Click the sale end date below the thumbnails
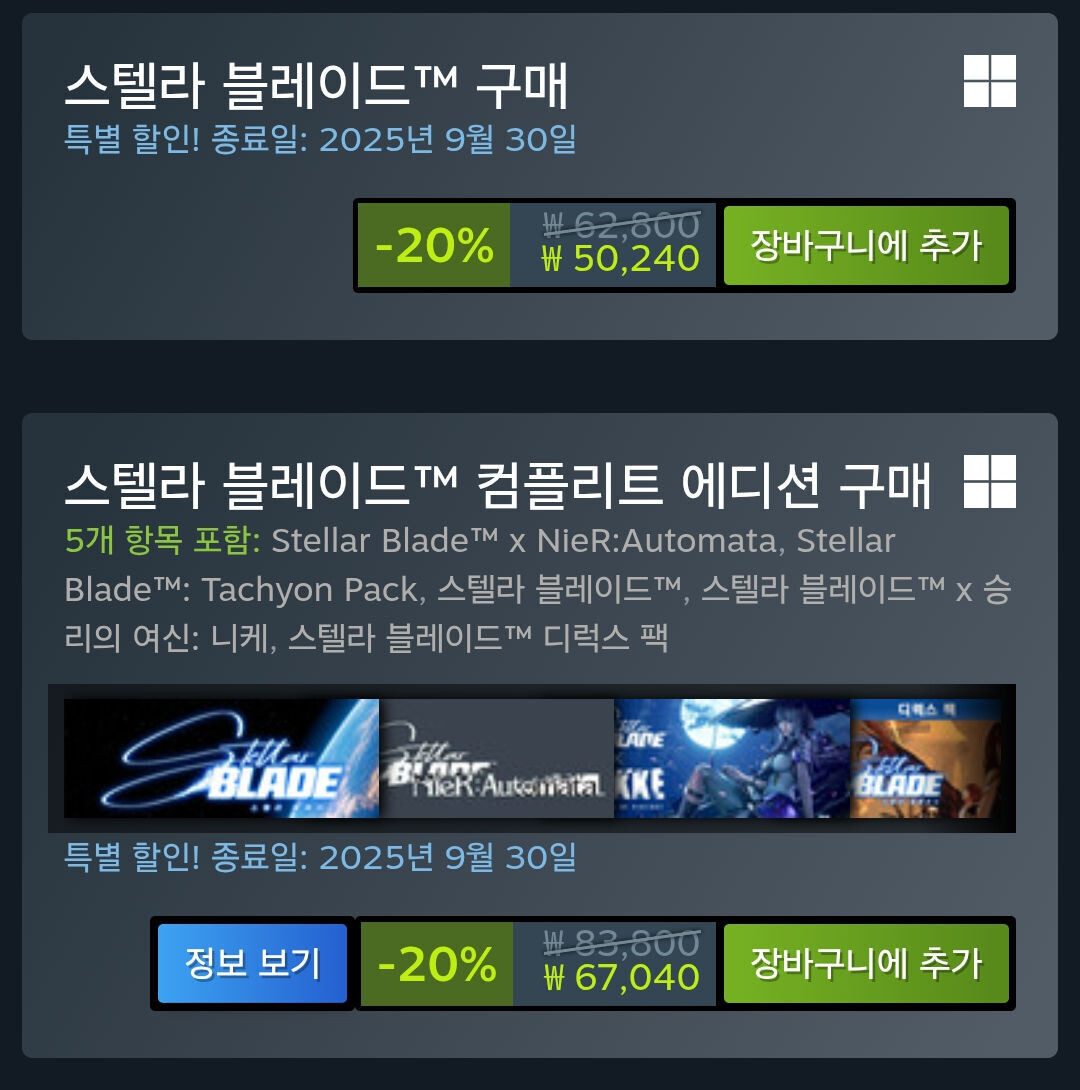This screenshot has height=1090, width=1080. pos(320,857)
